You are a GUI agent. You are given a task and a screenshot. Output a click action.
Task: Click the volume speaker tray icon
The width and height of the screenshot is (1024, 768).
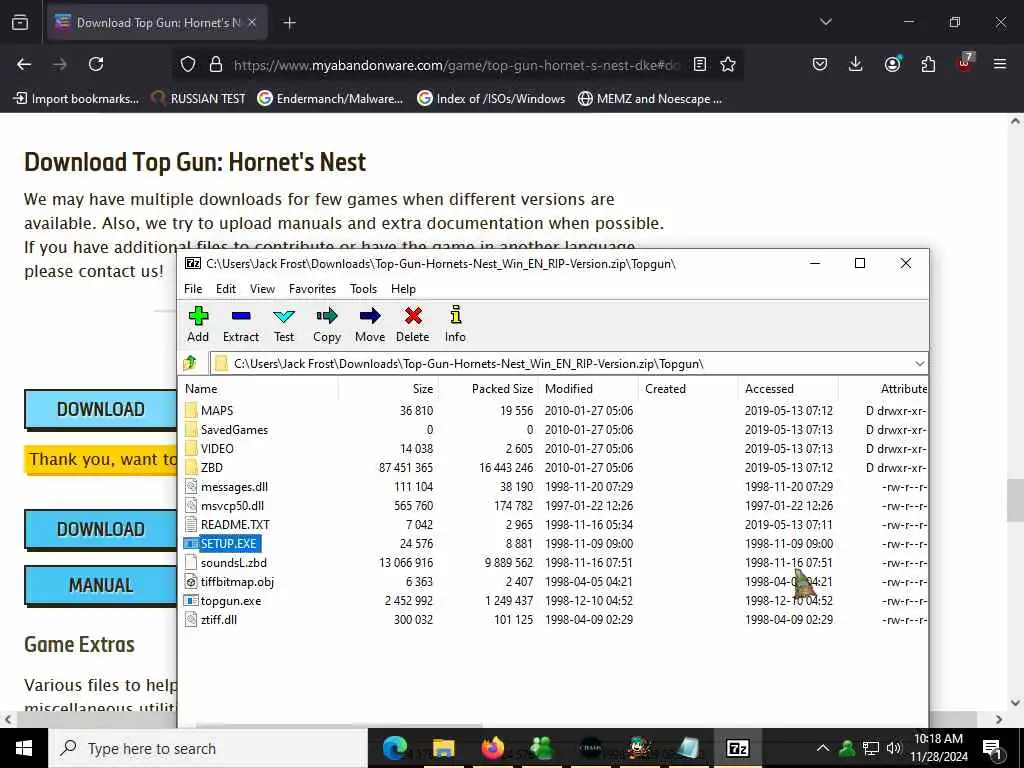pos(893,748)
